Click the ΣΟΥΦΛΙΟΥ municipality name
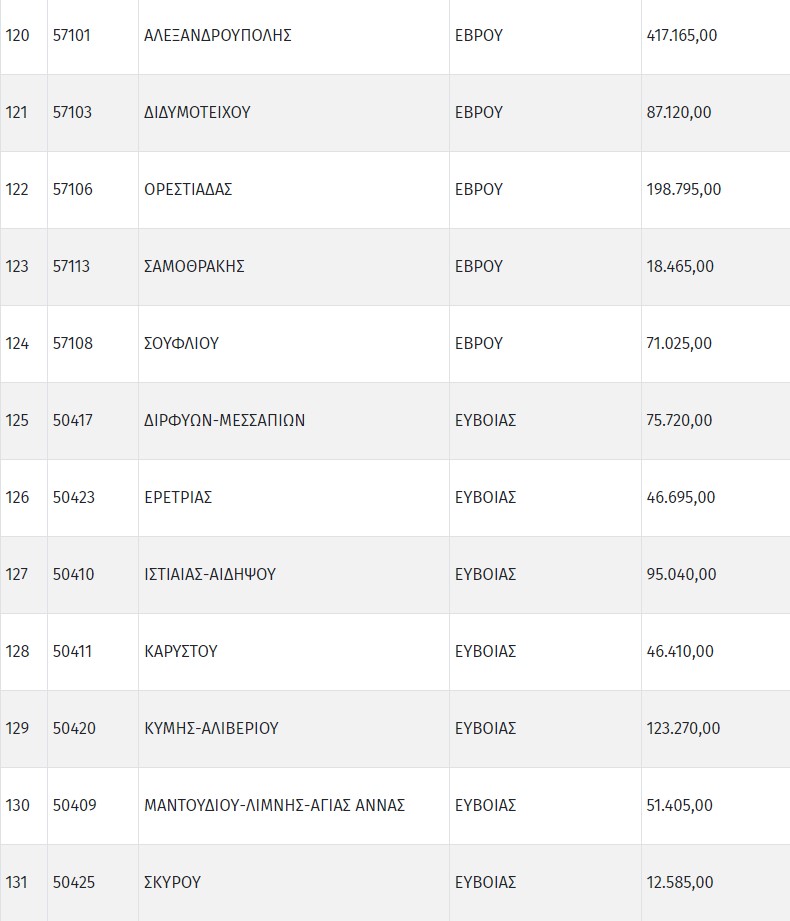The height and width of the screenshot is (921, 790). 181,344
